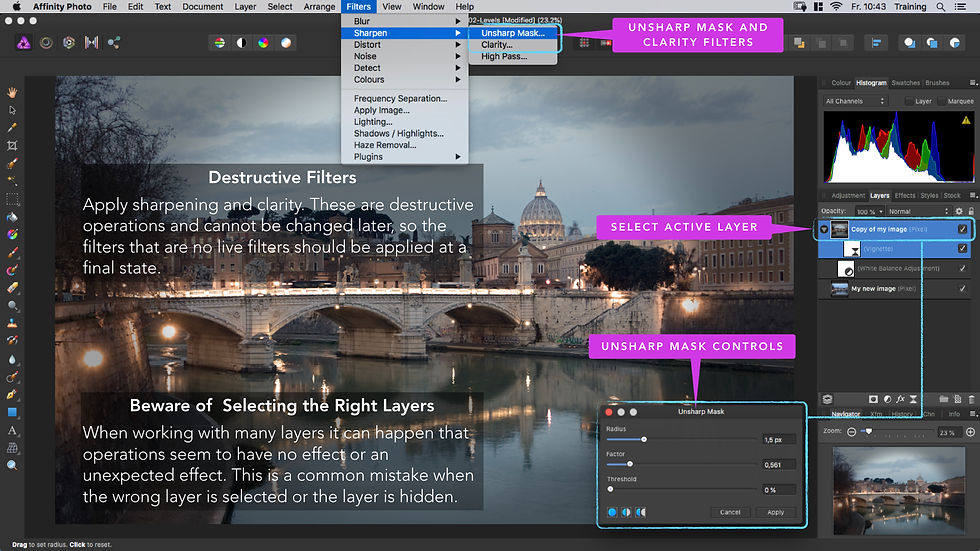This screenshot has height=551, width=980.
Task: Adjust the Threshold slider handle
Action: point(611,489)
